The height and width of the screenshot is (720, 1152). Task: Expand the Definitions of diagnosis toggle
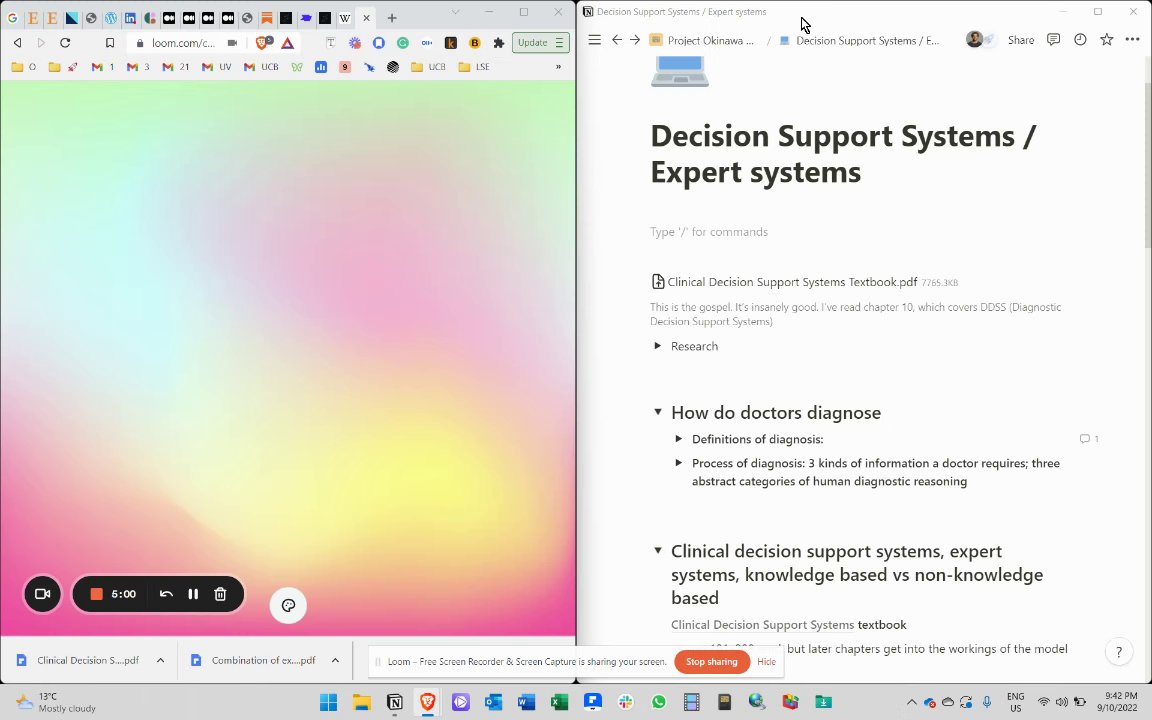pos(679,439)
